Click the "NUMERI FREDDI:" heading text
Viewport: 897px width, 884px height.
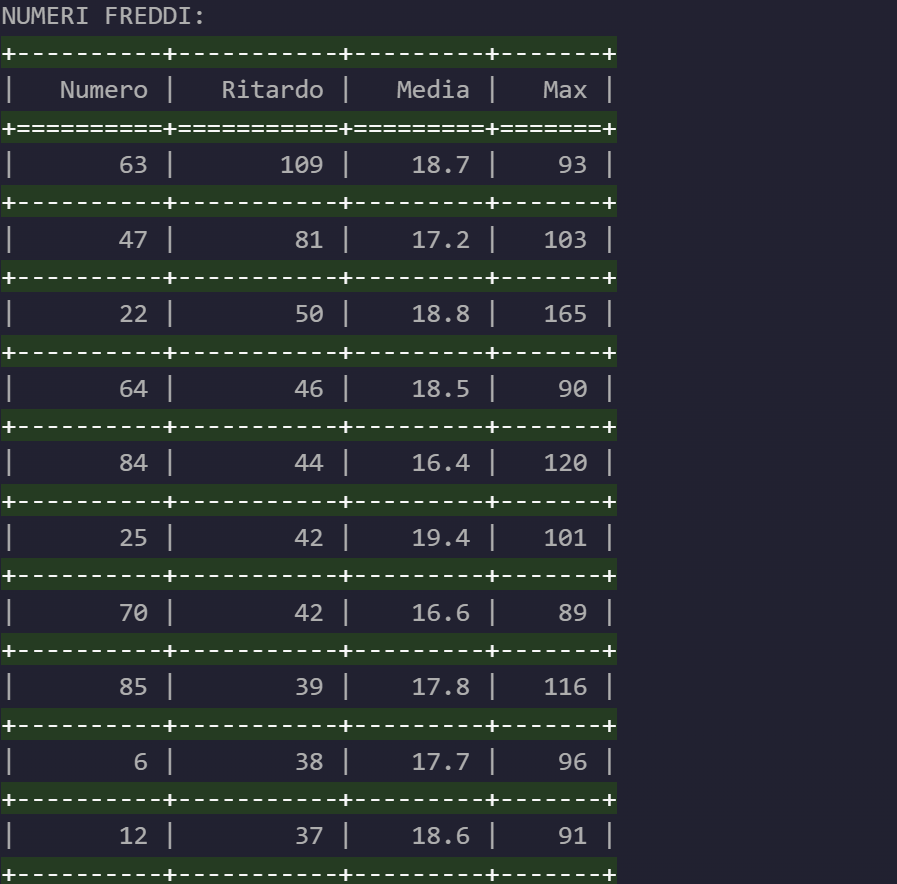[102, 16]
